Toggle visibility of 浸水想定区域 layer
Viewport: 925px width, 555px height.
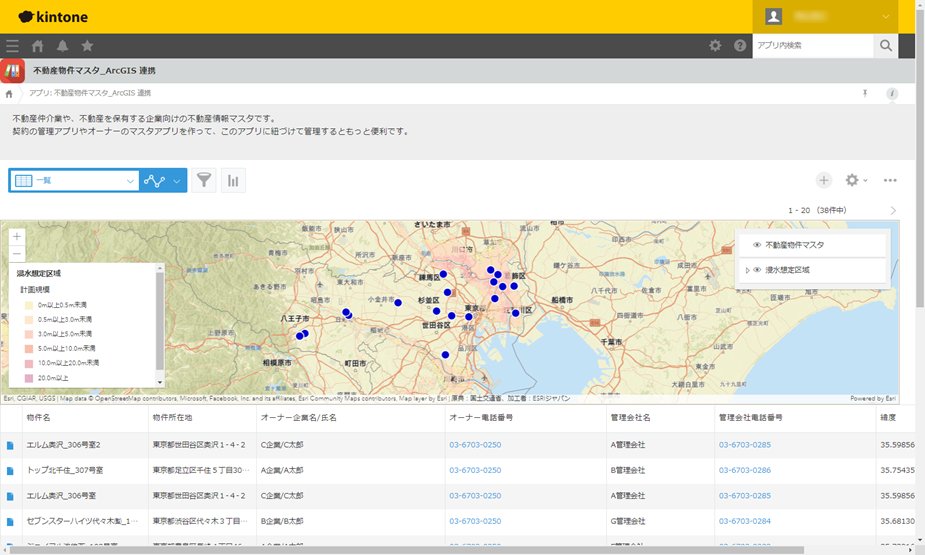click(x=757, y=270)
